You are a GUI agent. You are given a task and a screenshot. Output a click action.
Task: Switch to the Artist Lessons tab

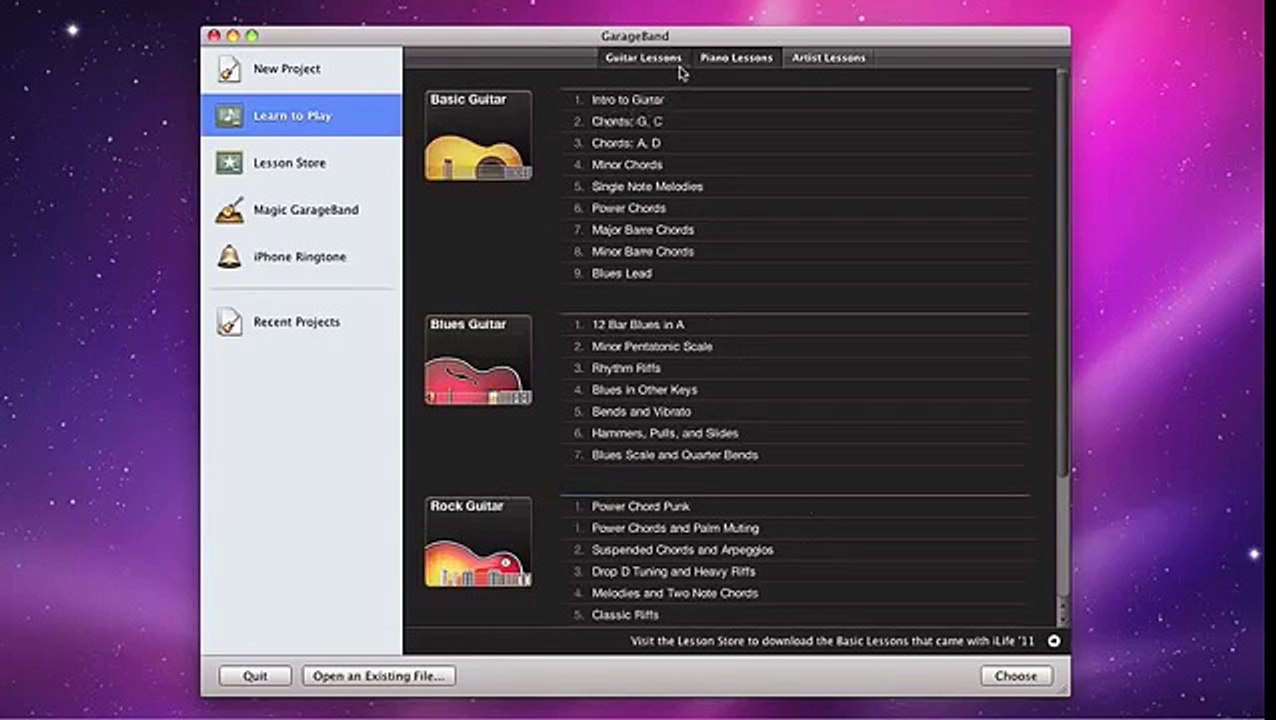point(829,58)
